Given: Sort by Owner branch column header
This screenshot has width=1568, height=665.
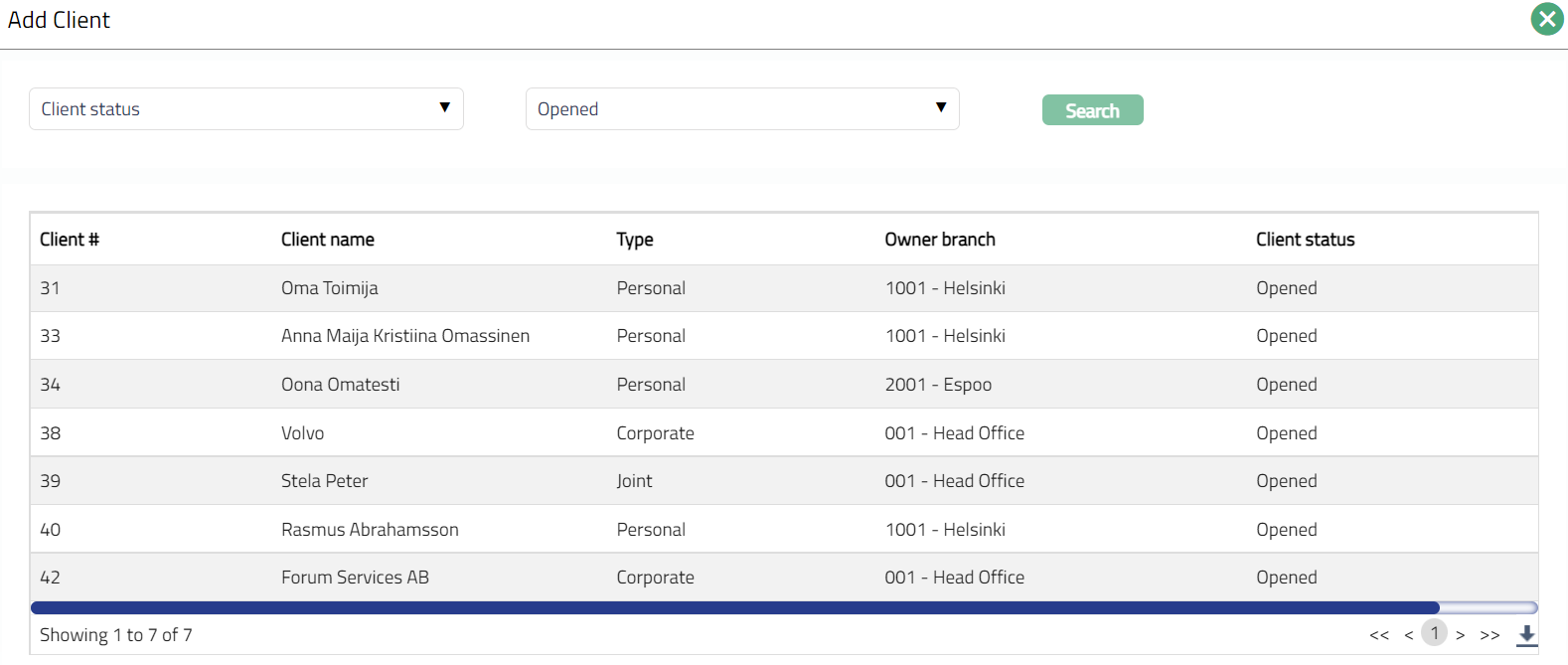Looking at the screenshot, I should point(939,240).
